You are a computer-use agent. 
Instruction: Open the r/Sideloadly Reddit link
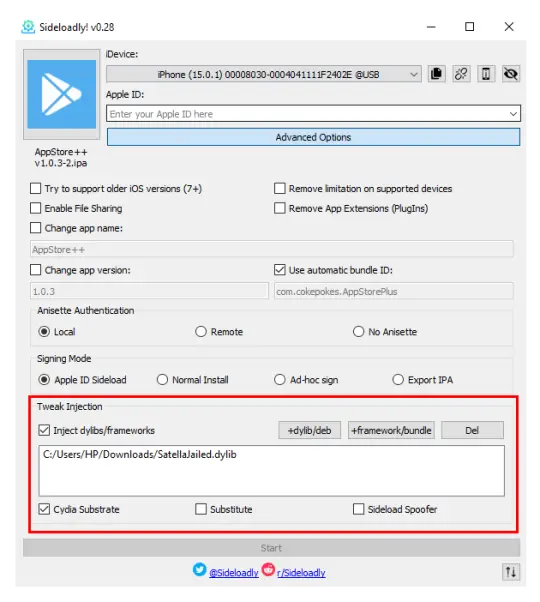click(301, 573)
